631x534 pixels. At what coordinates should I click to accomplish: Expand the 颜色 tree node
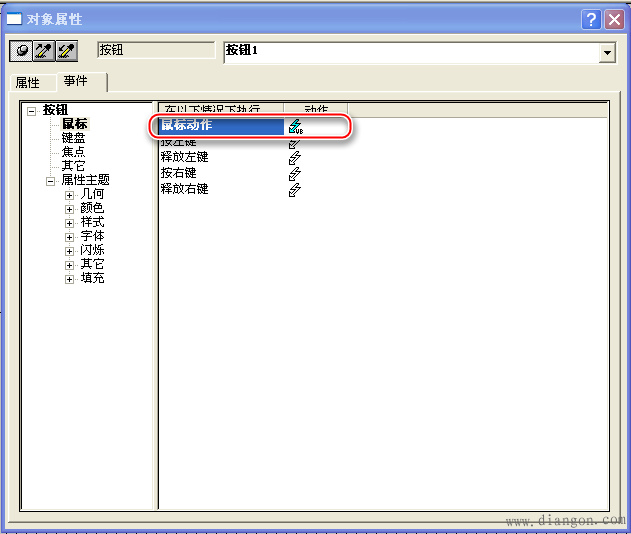coord(69,208)
